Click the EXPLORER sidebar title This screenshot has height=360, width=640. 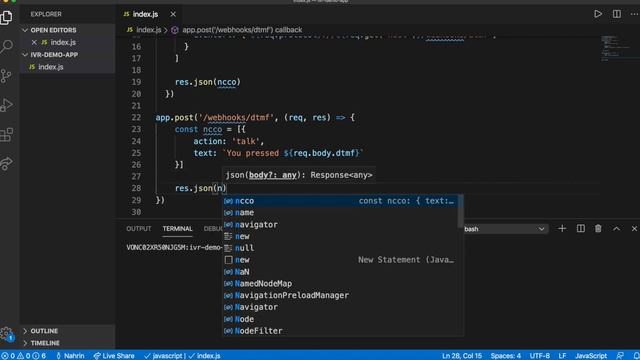pyautogui.click(x=46, y=14)
